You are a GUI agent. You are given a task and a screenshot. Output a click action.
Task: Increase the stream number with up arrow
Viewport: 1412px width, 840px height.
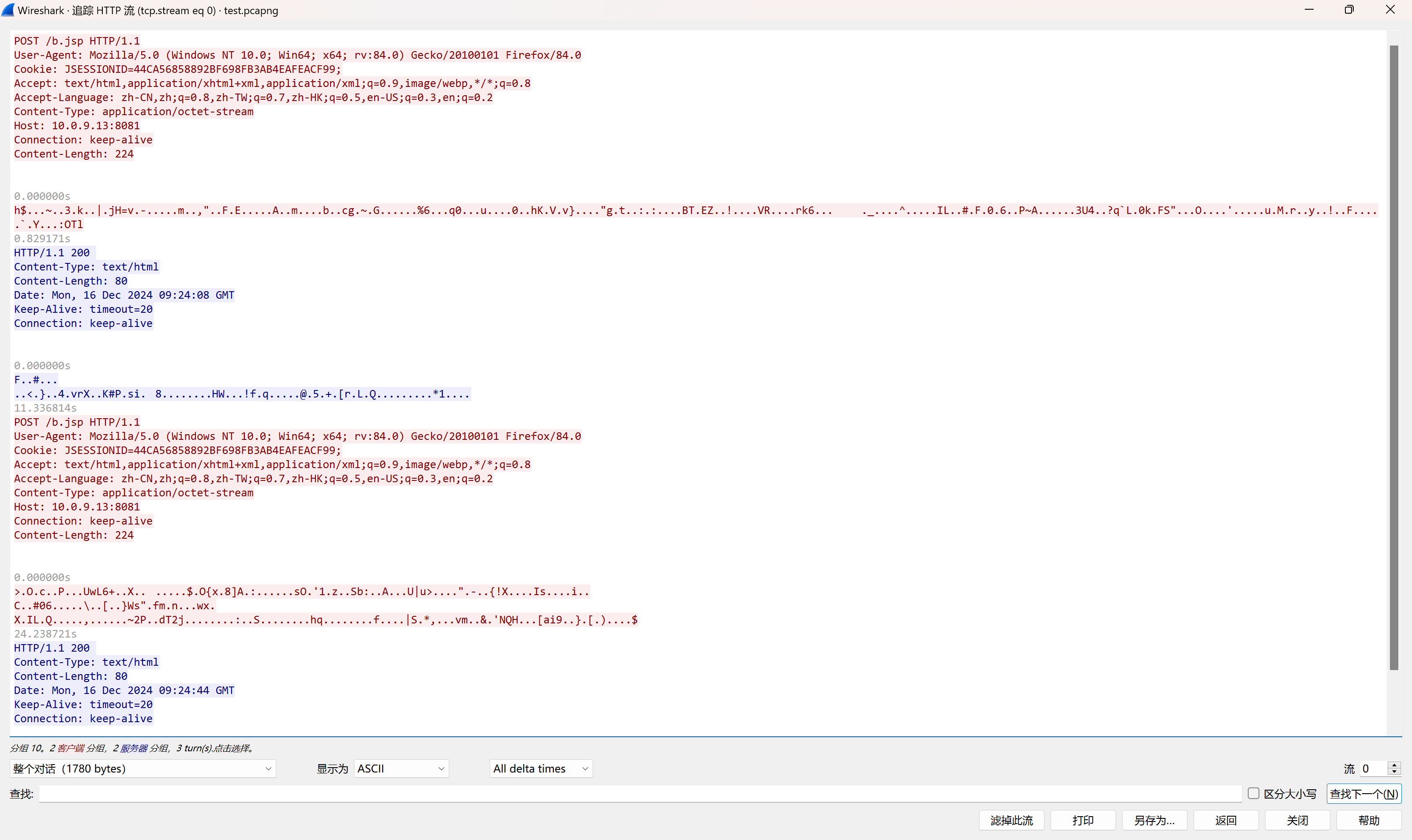tap(1394, 765)
